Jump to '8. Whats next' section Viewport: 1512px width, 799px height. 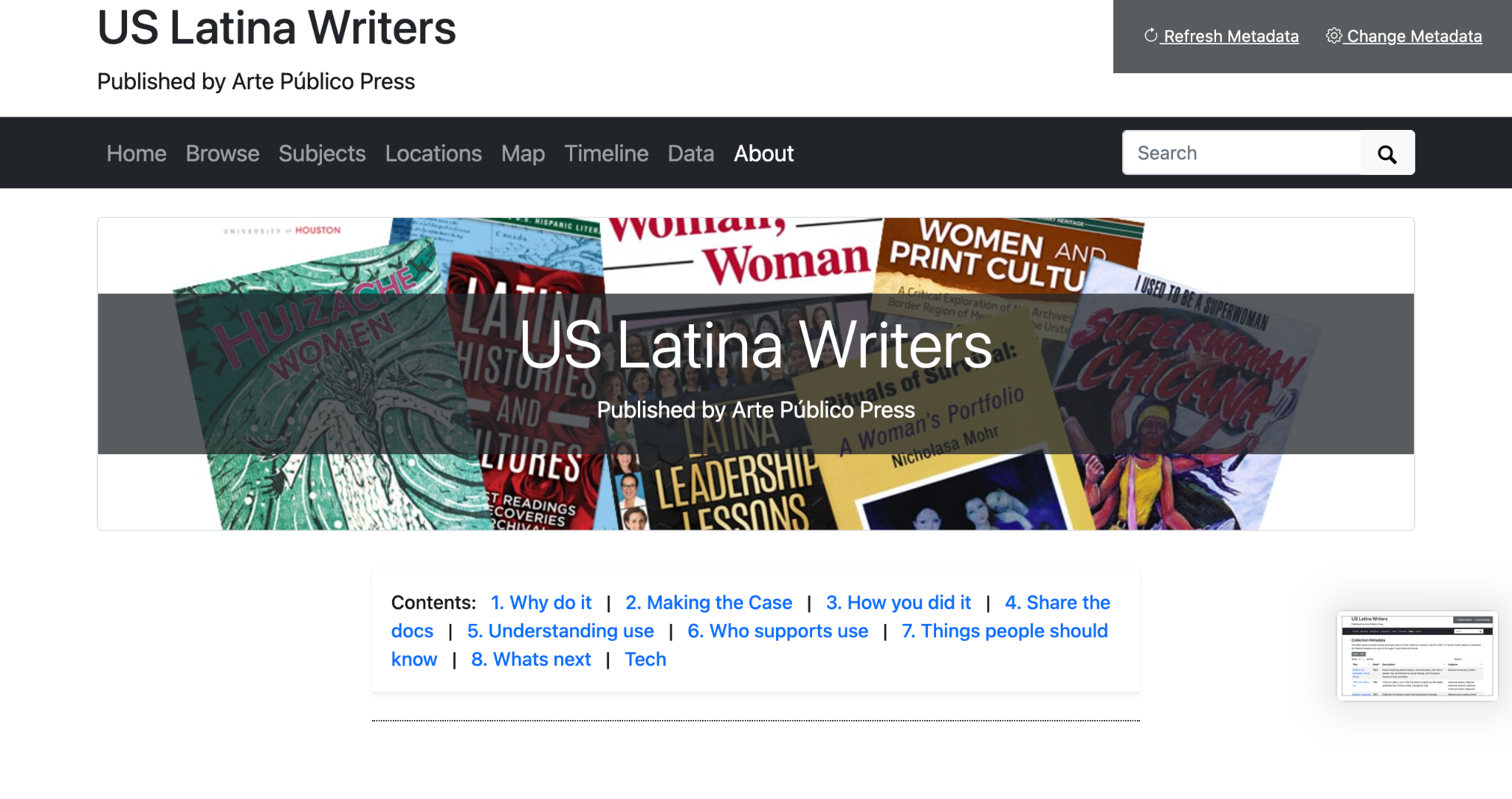pos(531,659)
